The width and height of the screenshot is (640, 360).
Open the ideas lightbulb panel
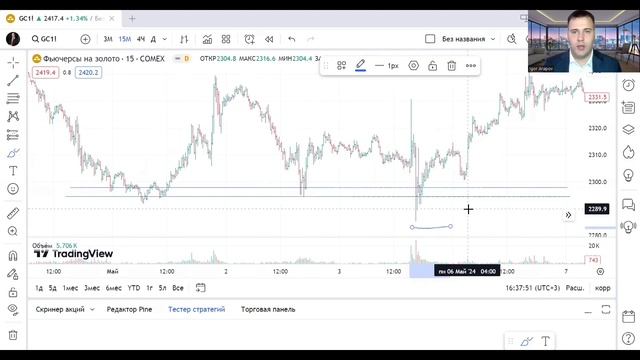tap(629, 175)
